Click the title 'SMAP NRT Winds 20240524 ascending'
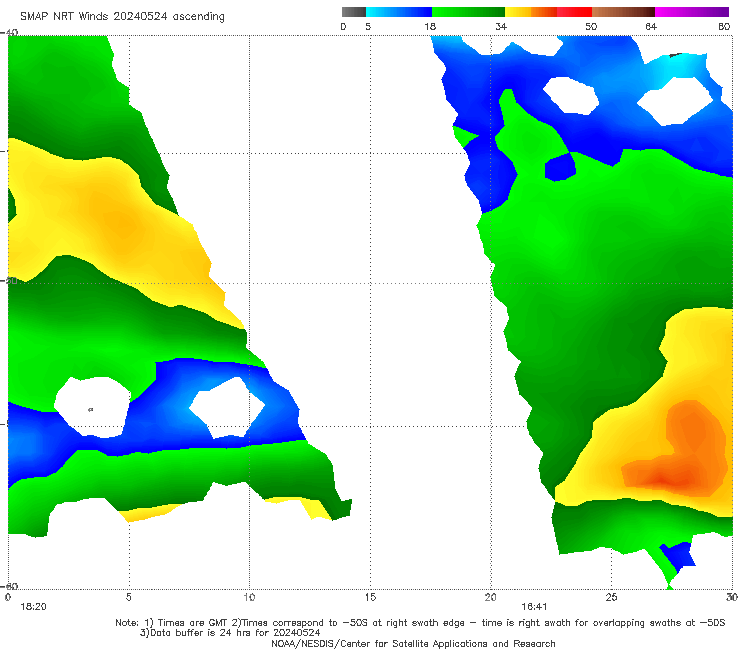The width and height of the screenshot is (740, 650). [122, 17]
